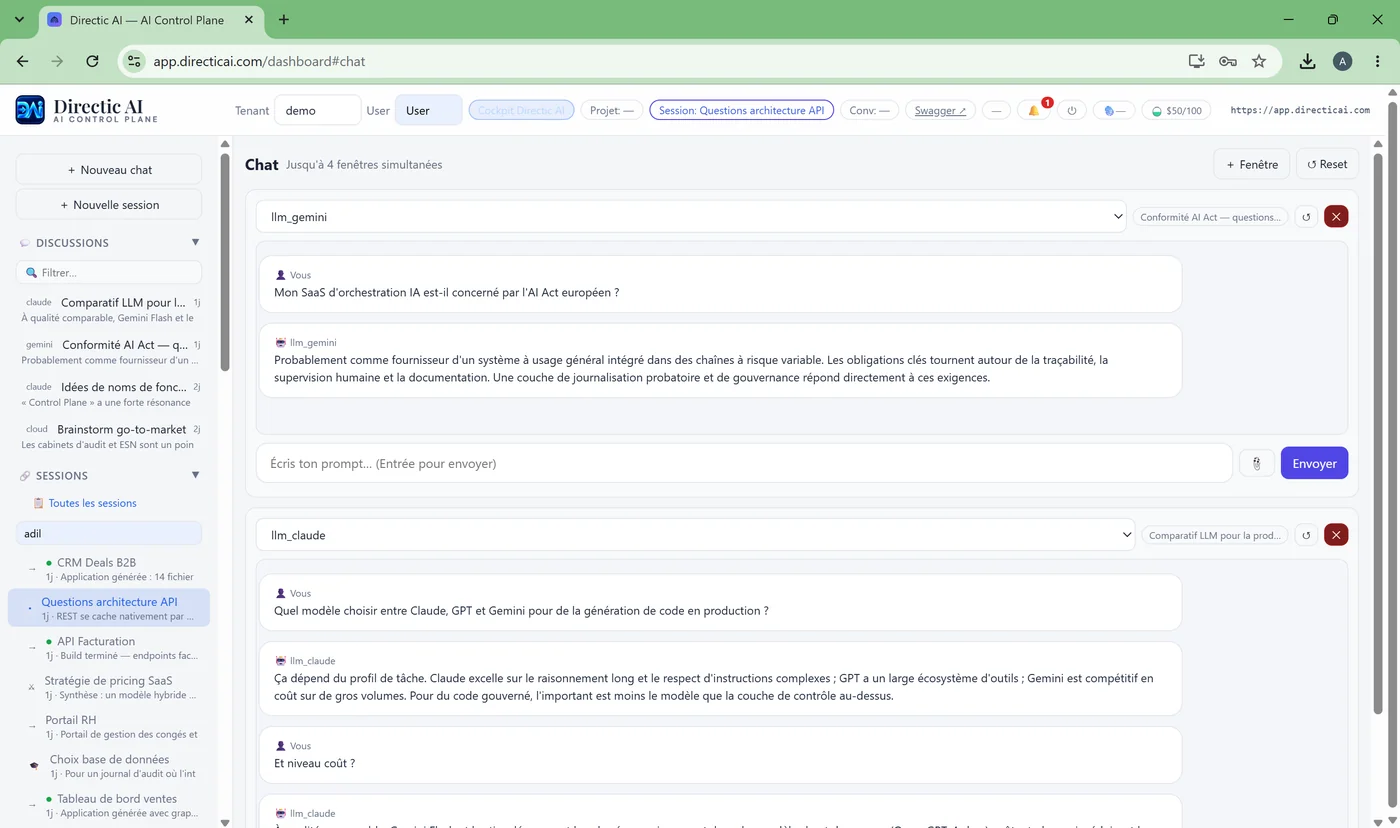Go back to the previous page

tap(23, 61)
